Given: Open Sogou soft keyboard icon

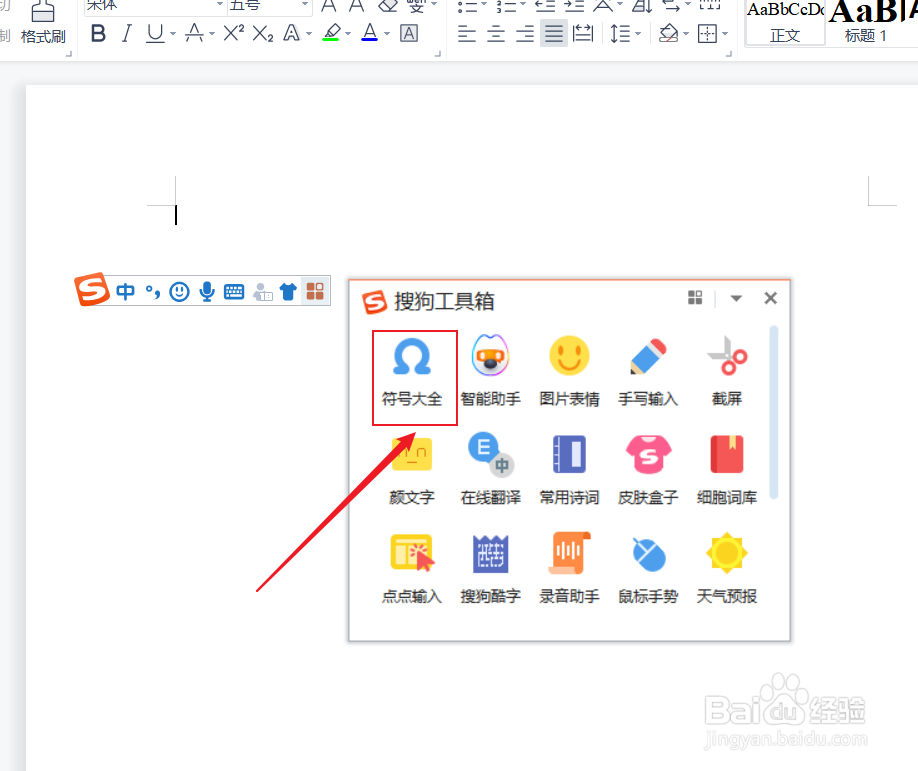Looking at the screenshot, I should (x=234, y=292).
